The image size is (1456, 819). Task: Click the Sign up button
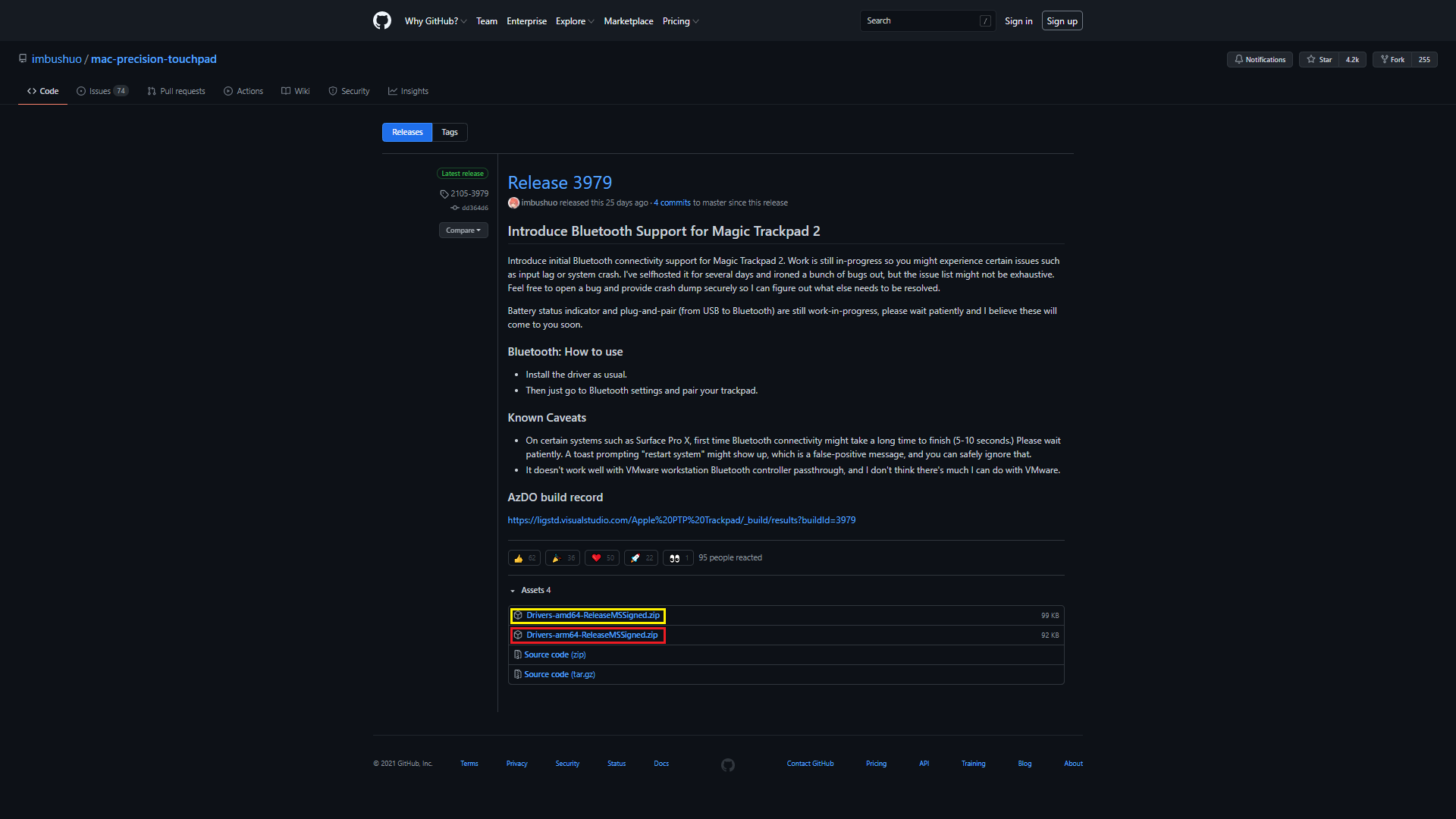tap(1062, 21)
